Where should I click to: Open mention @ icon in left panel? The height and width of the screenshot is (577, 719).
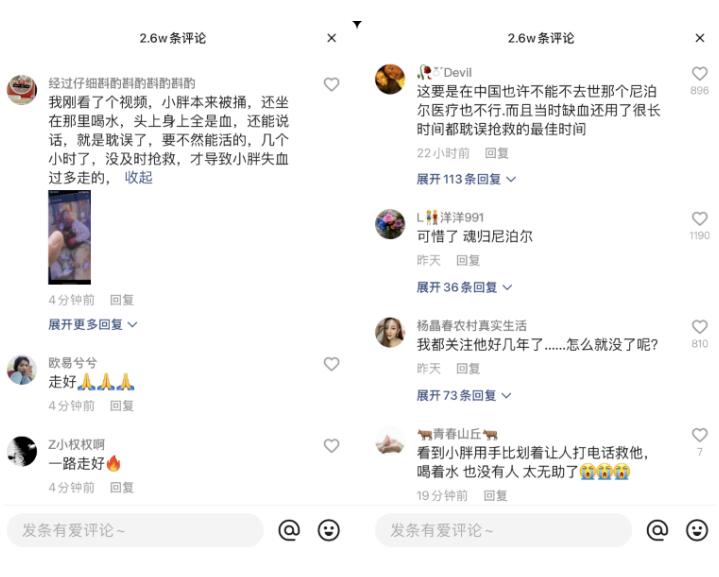pyautogui.click(x=289, y=530)
